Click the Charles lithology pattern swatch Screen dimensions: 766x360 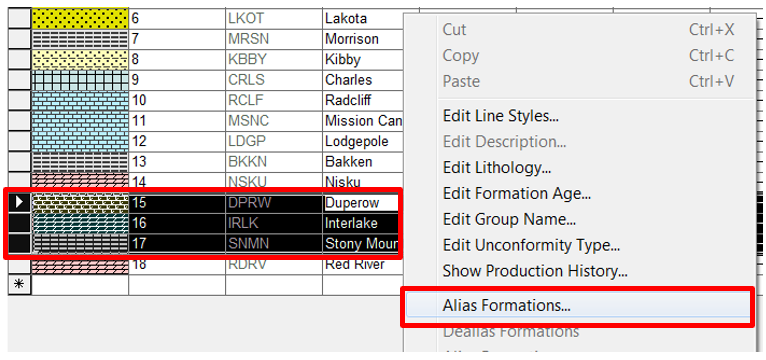(80, 80)
